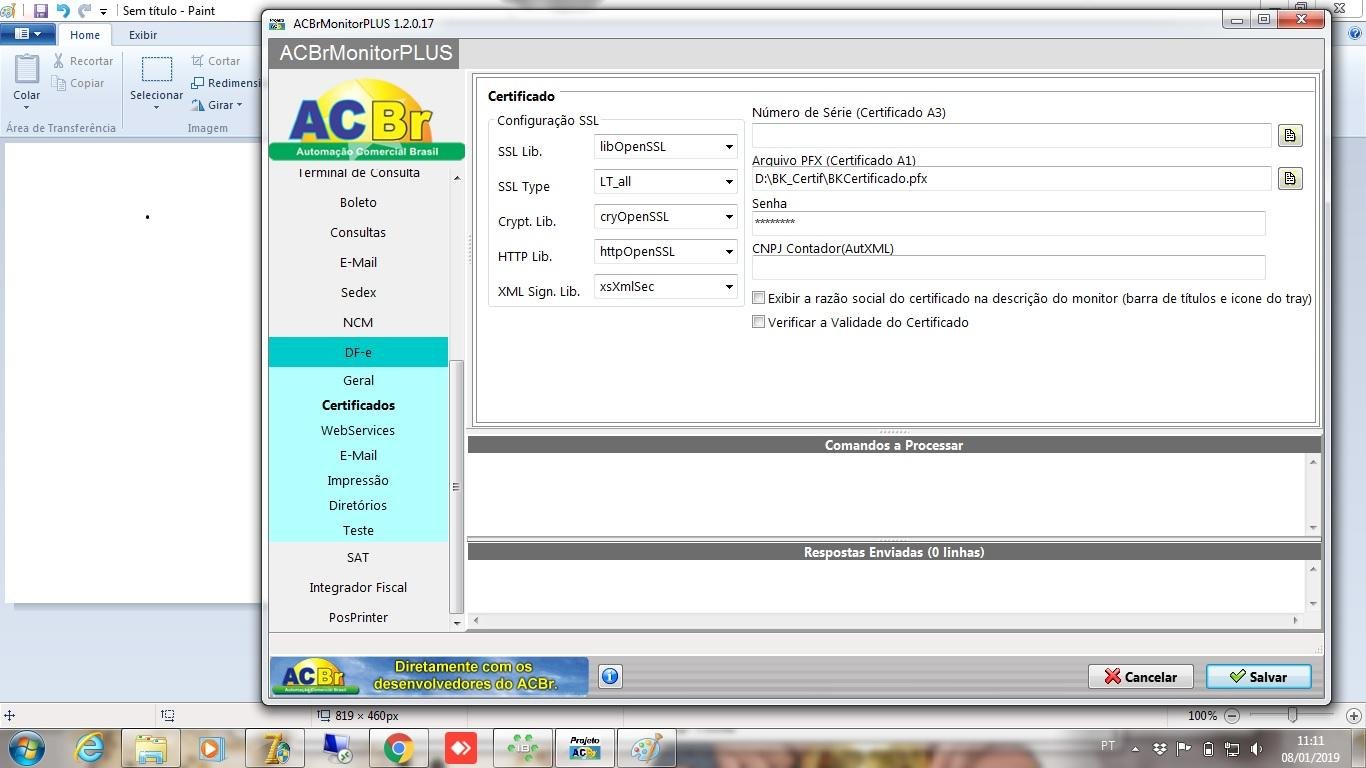Show hidden system tray icons

pyautogui.click(x=1135, y=748)
